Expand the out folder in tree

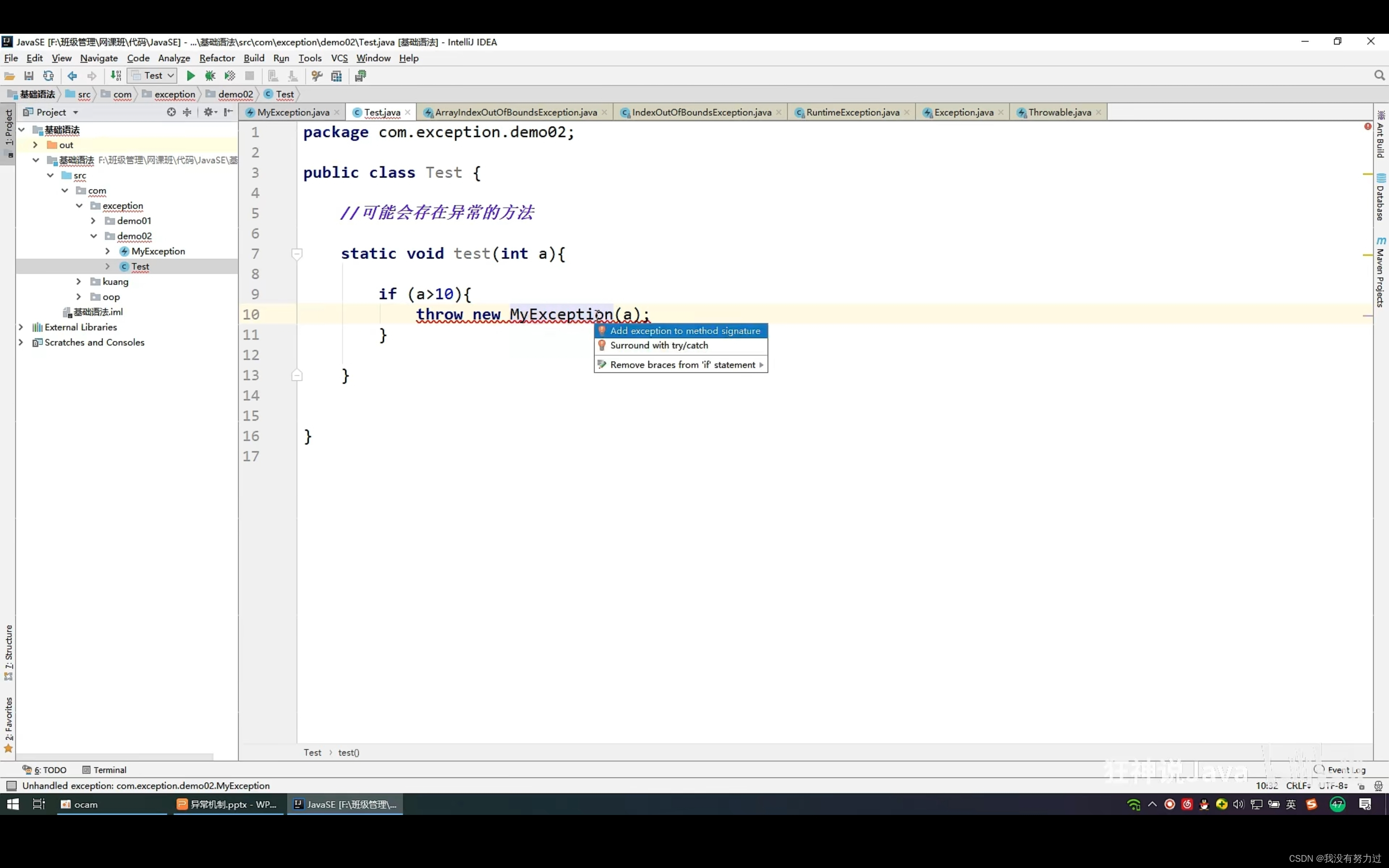click(x=35, y=145)
